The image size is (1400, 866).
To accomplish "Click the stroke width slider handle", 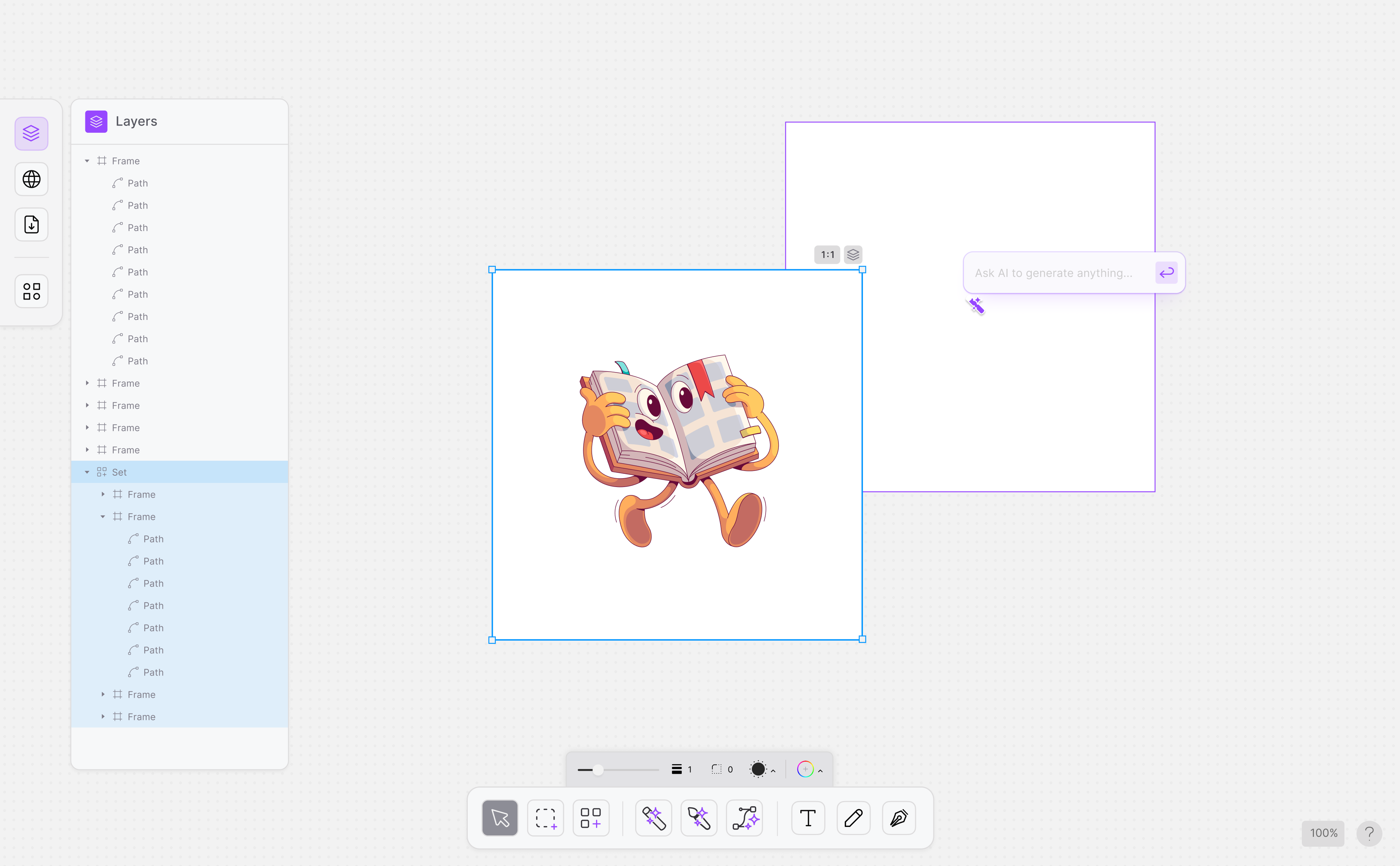I will click(x=598, y=770).
